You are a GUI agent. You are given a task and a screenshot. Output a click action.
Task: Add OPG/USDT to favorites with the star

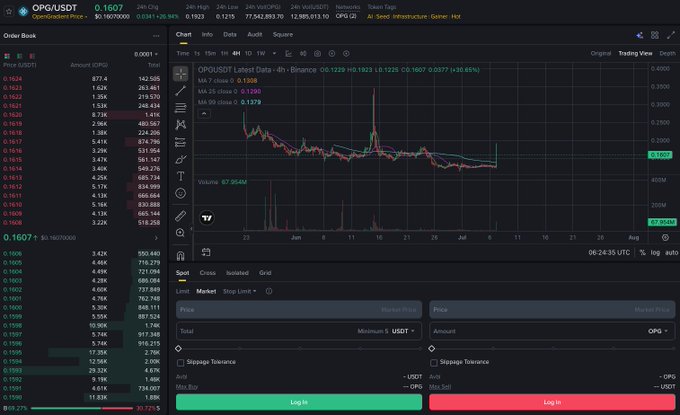pos(9,12)
